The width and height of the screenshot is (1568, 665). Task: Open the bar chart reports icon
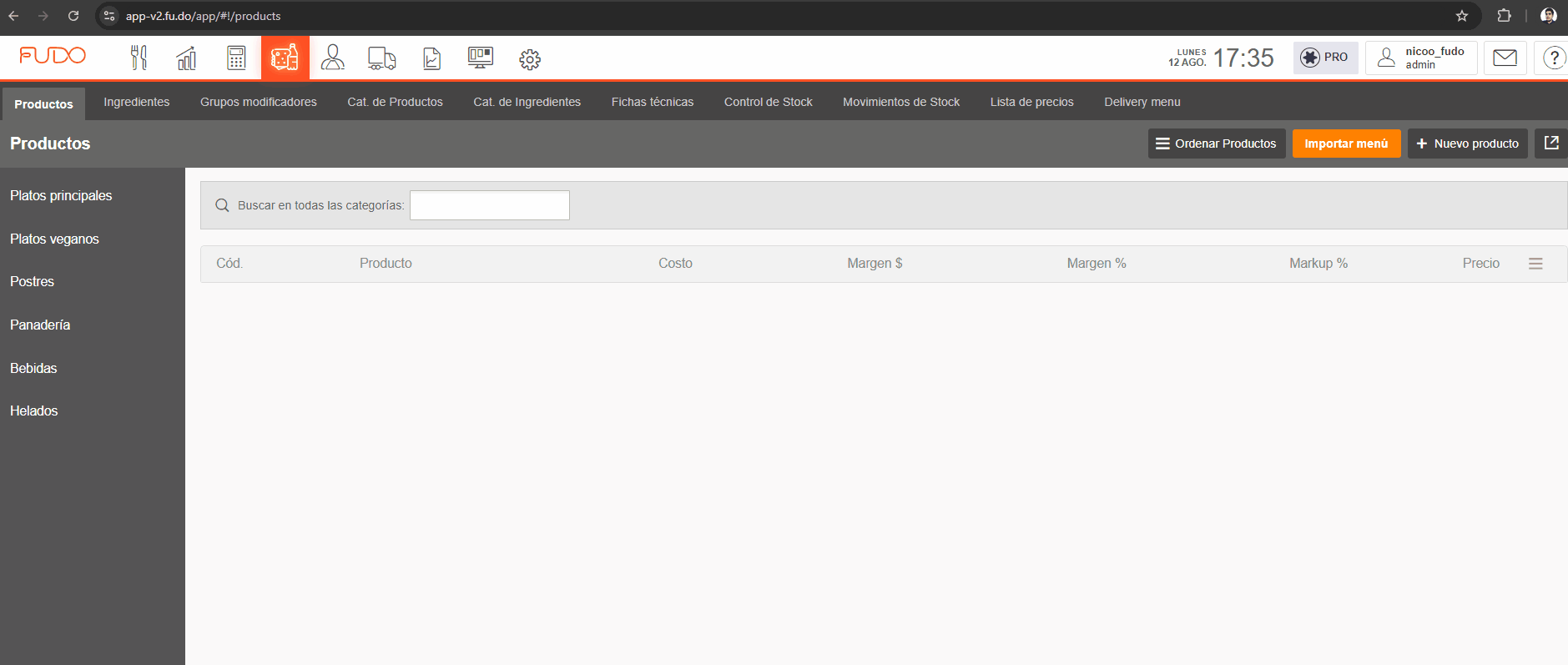tap(187, 58)
